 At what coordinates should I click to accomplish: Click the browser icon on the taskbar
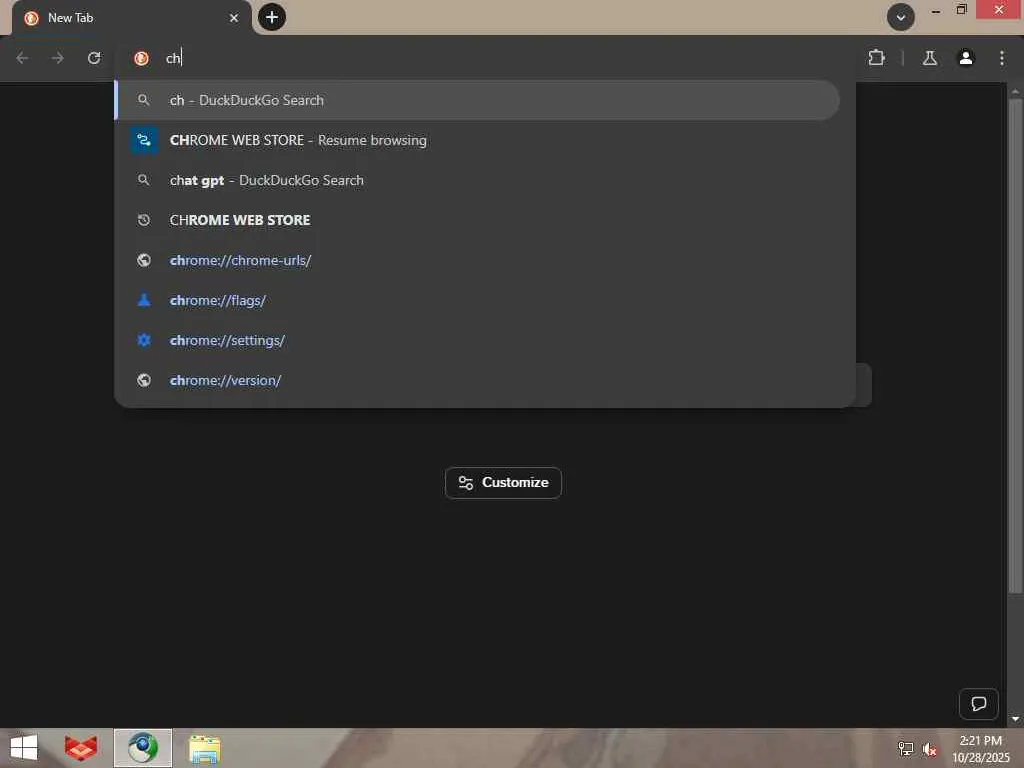(143, 748)
